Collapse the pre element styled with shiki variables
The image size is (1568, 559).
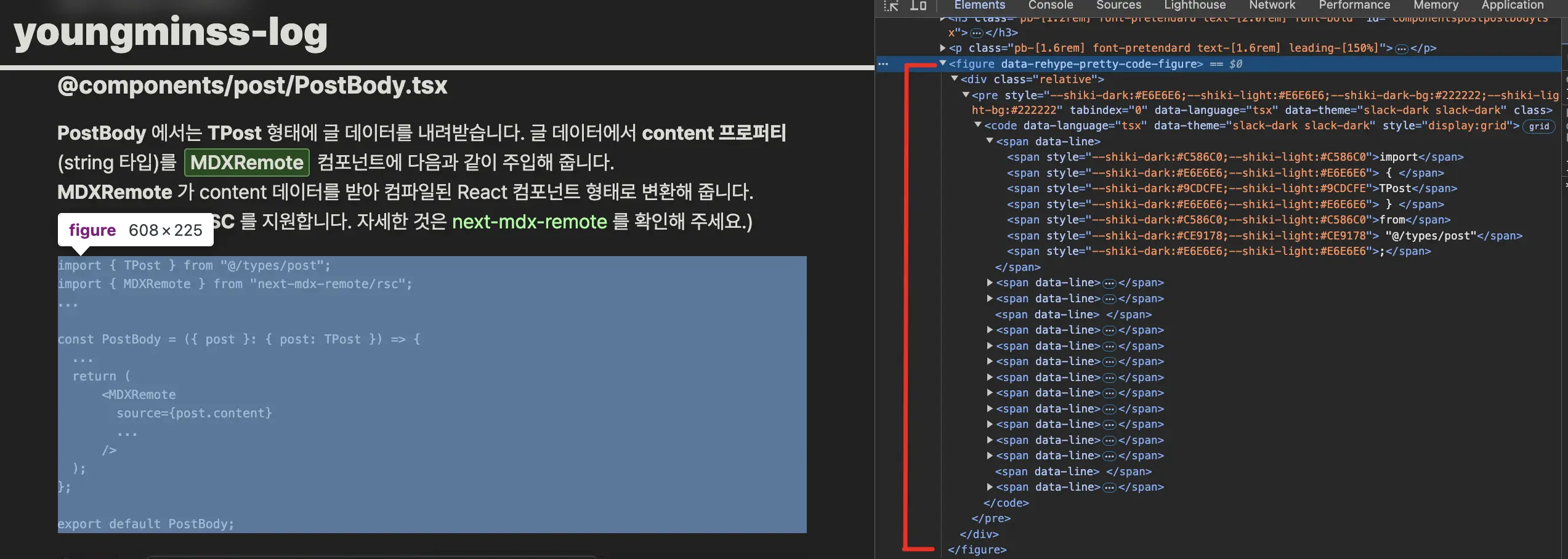(965, 95)
